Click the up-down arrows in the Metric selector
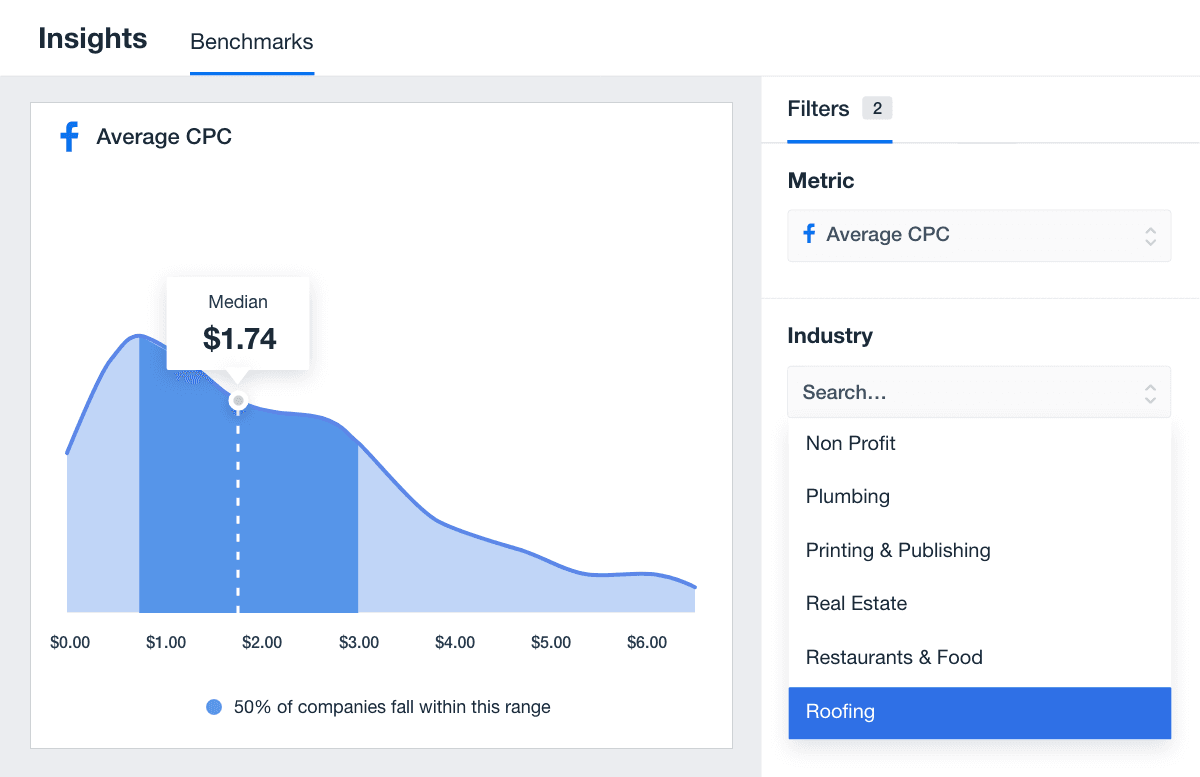Image resolution: width=1200 pixels, height=777 pixels. [x=1150, y=236]
